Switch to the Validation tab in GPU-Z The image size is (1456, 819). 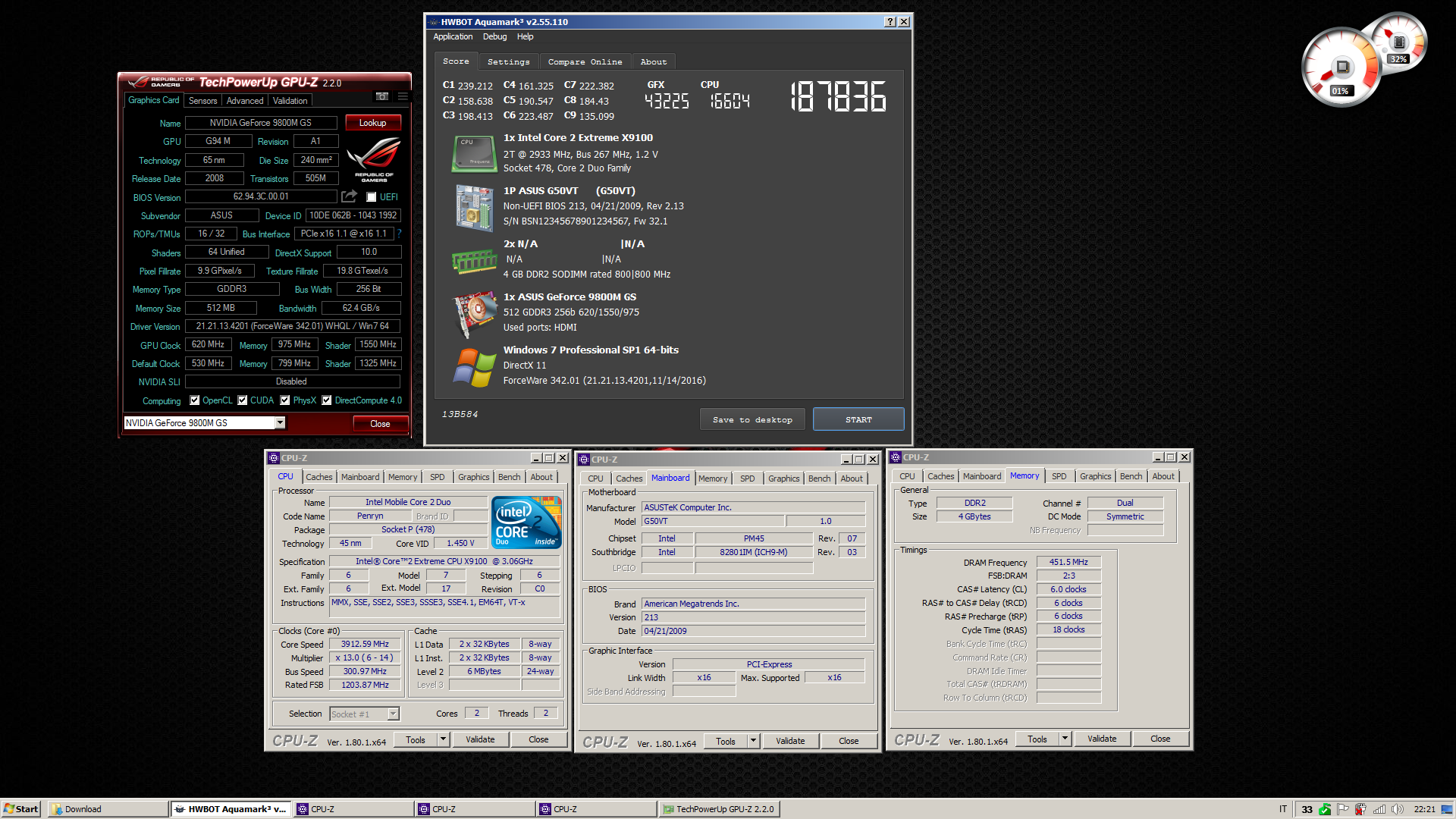(x=290, y=101)
